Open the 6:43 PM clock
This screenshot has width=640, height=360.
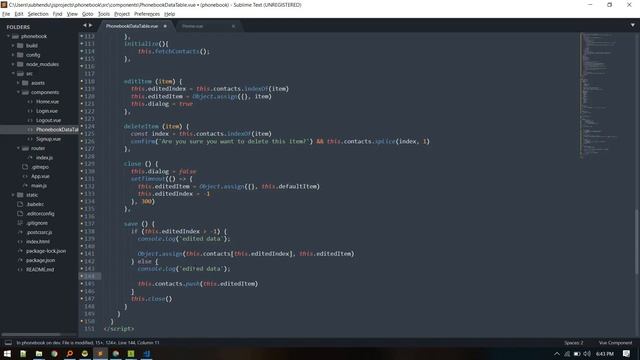click(x=604, y=354)
